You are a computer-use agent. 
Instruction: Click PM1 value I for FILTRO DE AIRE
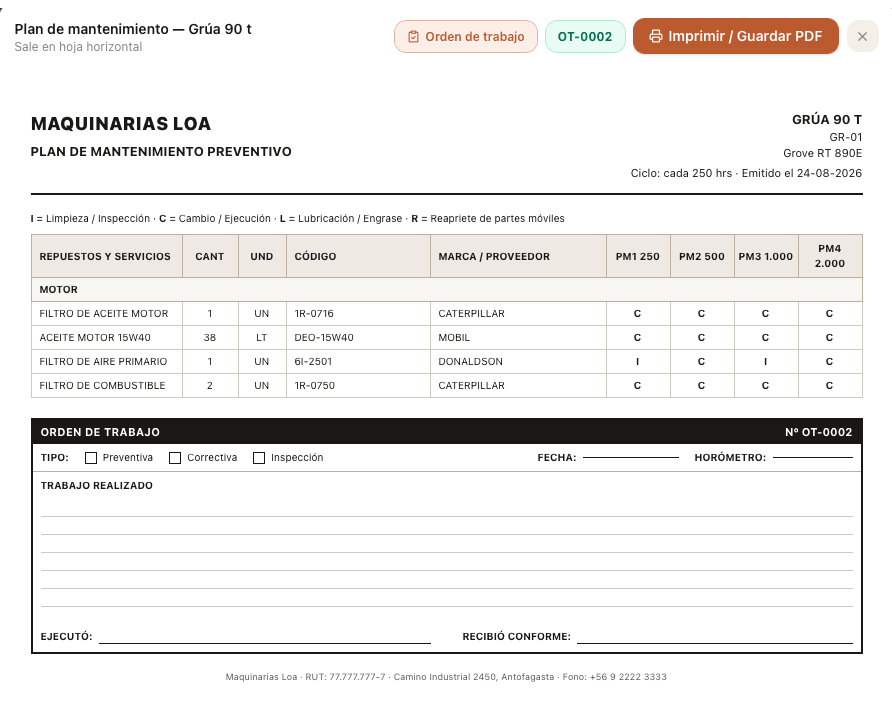[638, 362]
